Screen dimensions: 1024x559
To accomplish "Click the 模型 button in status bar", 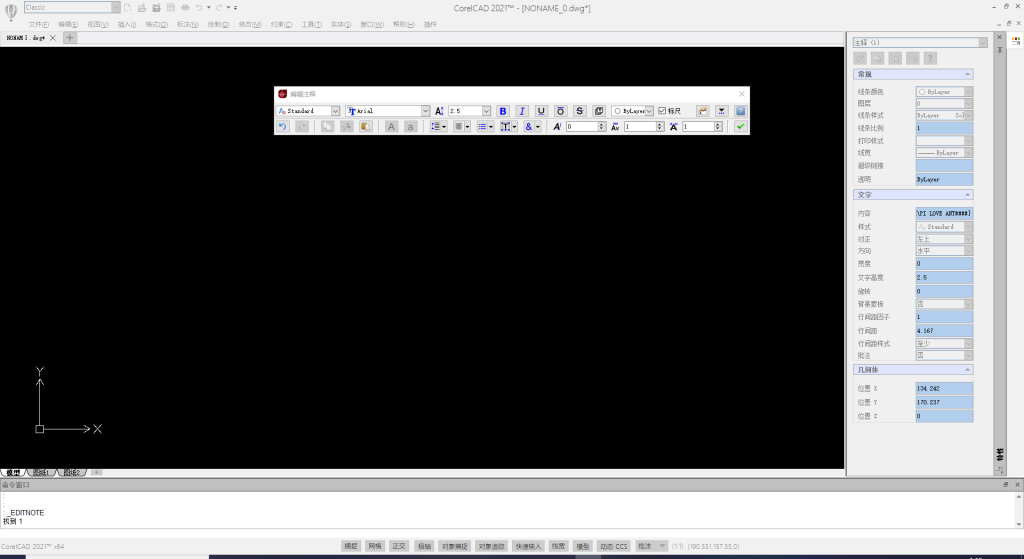I will (x=582, y=546).
